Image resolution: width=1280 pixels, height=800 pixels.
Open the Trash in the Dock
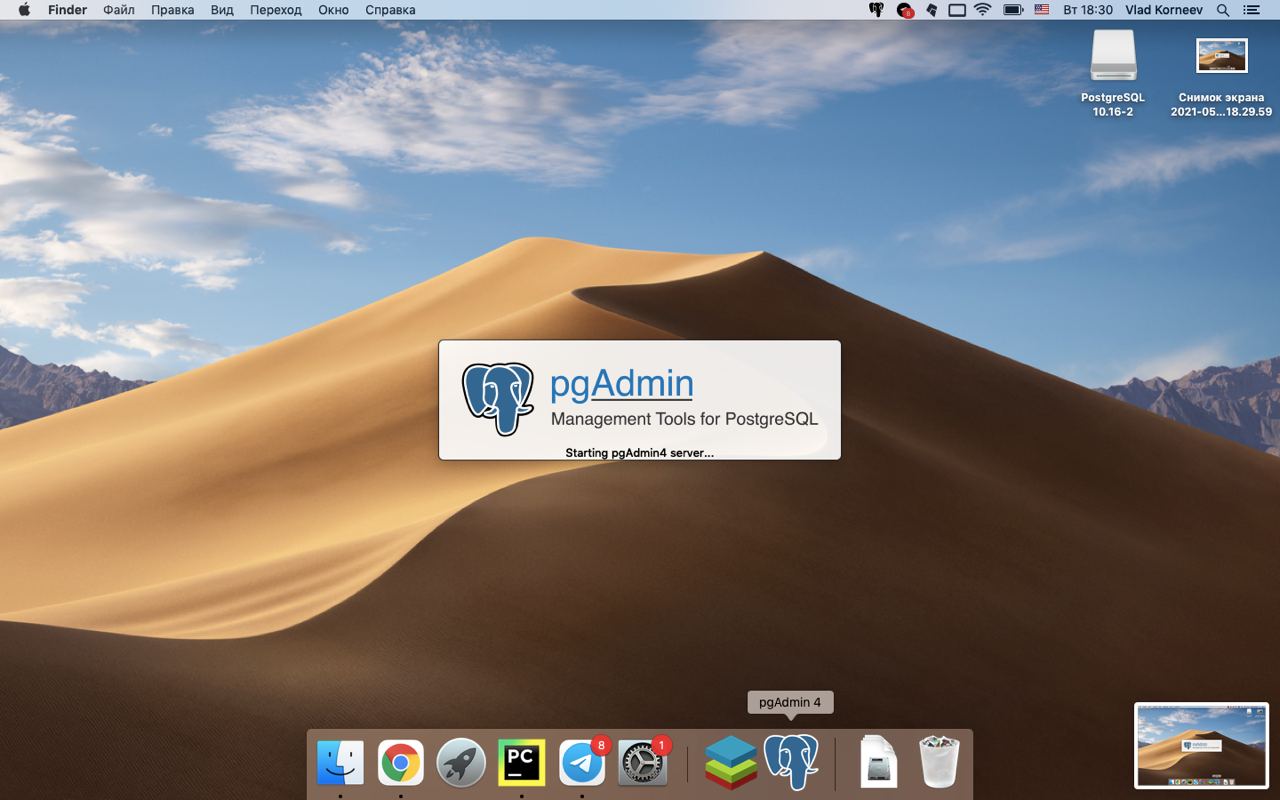tap(939, 763)
